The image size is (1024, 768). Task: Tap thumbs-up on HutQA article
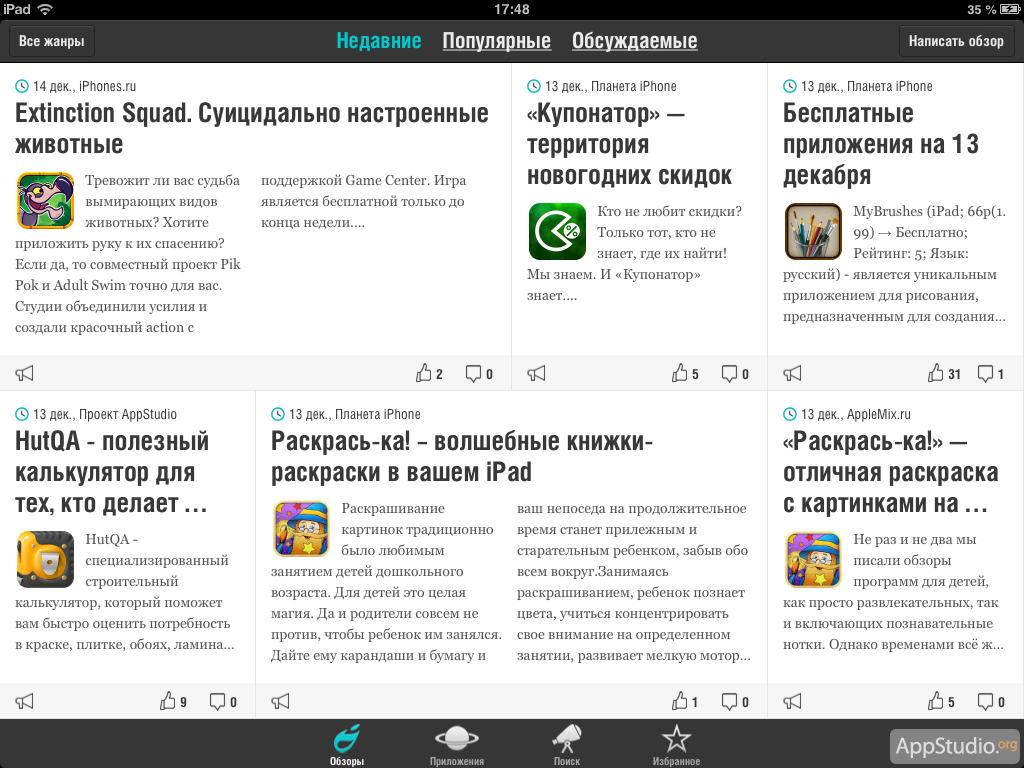(174, 702)
